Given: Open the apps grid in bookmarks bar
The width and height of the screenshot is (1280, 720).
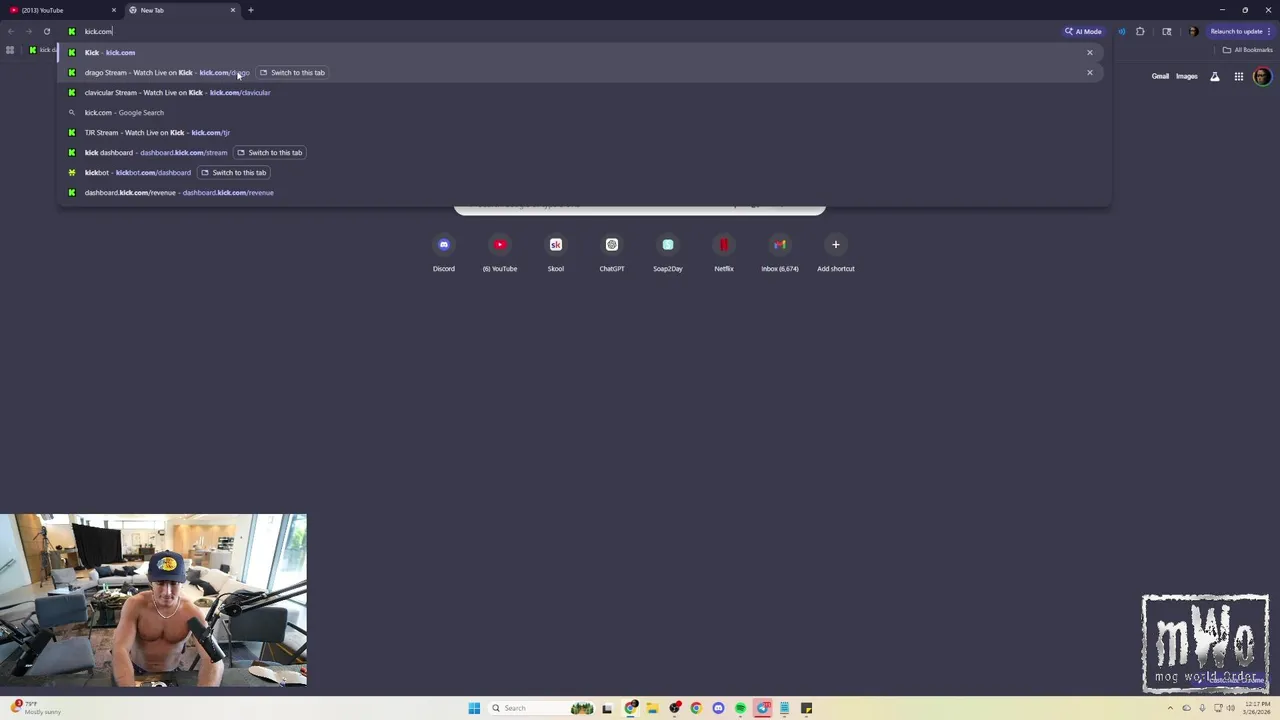Looking at the screenshot, I should click(10, 50).
